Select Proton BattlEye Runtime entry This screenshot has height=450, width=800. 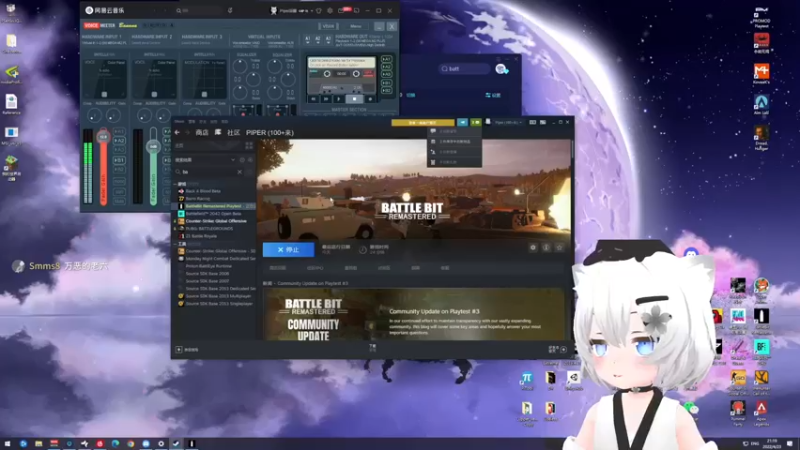[208, 266]
